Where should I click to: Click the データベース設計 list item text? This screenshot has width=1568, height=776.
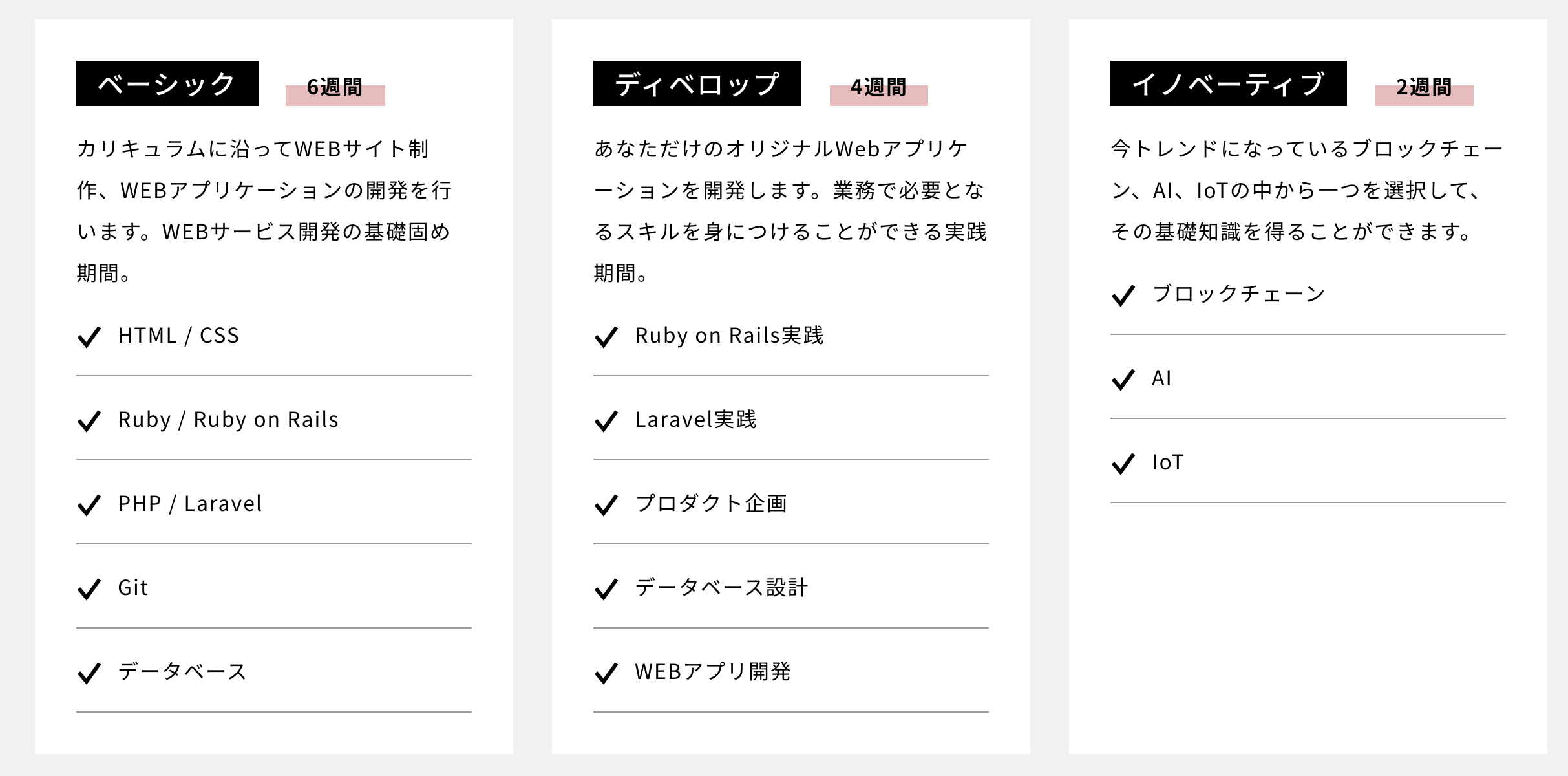[721, 588]
